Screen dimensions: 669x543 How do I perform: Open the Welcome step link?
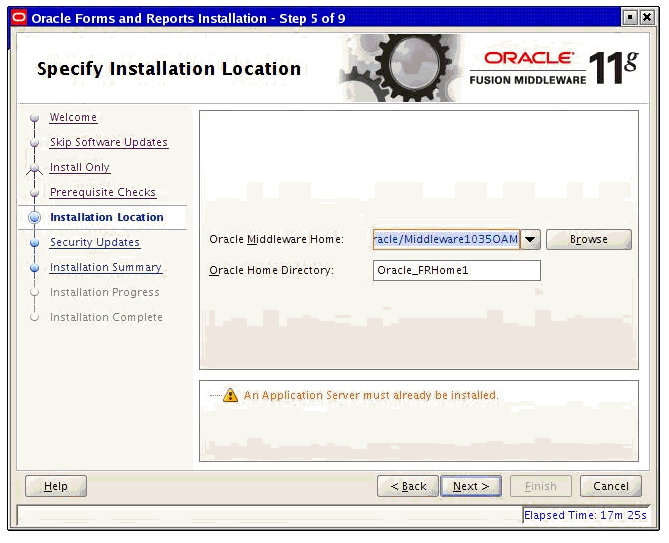[73, 117]
